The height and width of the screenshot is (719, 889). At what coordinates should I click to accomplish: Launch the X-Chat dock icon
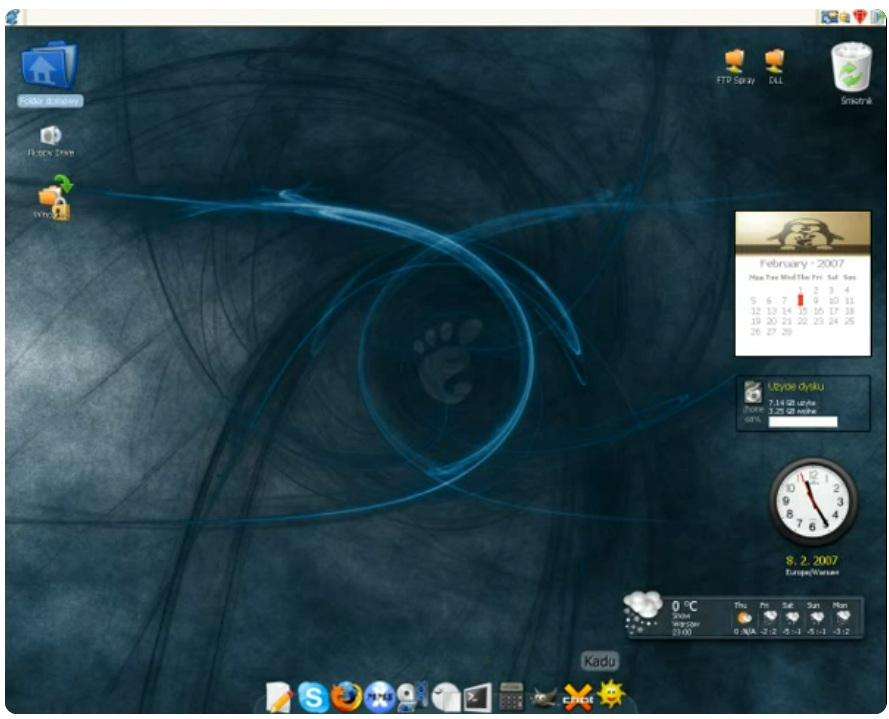577,697
